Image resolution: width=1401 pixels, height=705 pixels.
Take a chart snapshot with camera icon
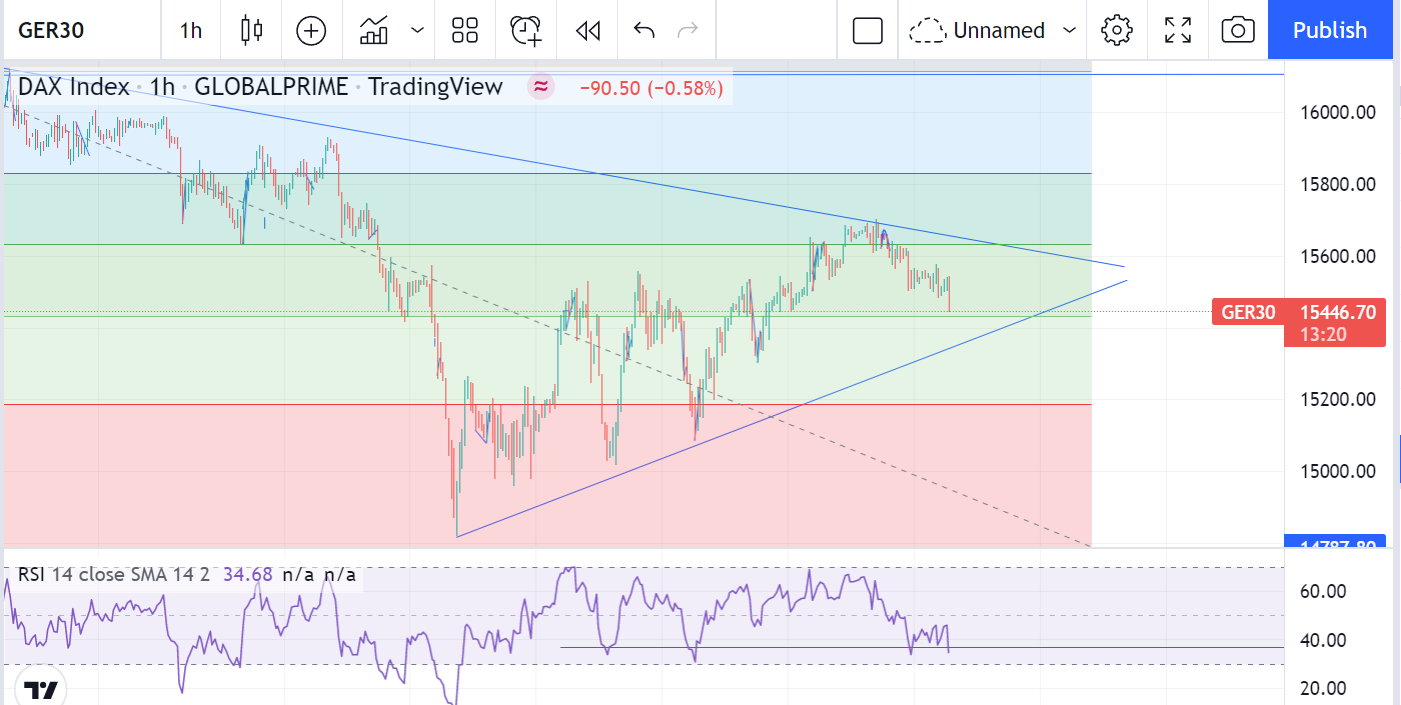pyautogui.click(x=1238, y=30)
